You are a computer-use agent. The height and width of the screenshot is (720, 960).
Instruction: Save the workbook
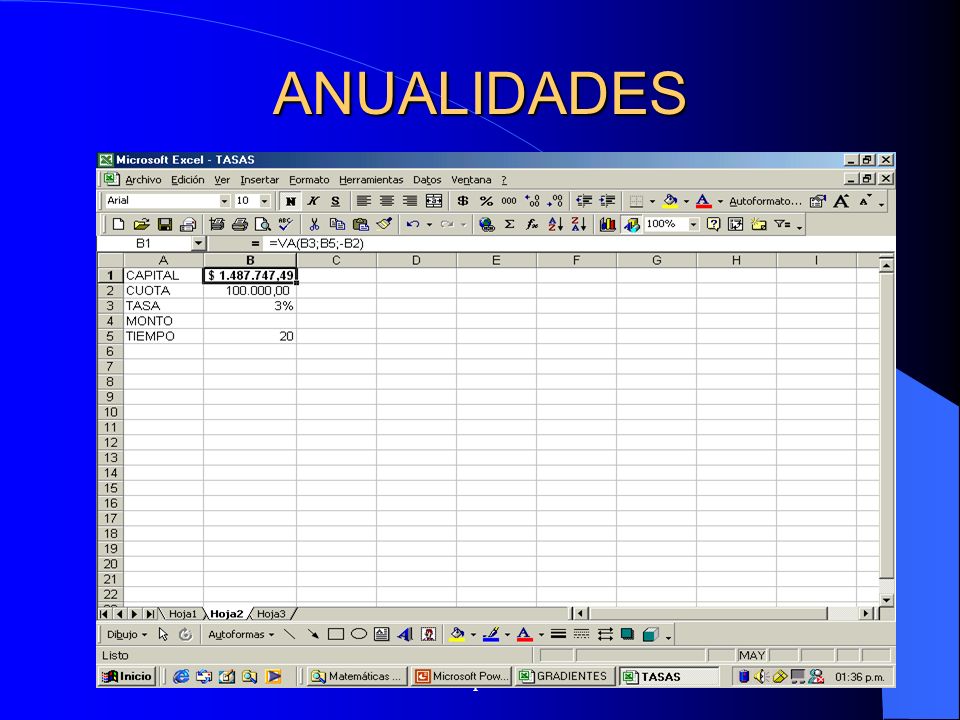[165, 224]
